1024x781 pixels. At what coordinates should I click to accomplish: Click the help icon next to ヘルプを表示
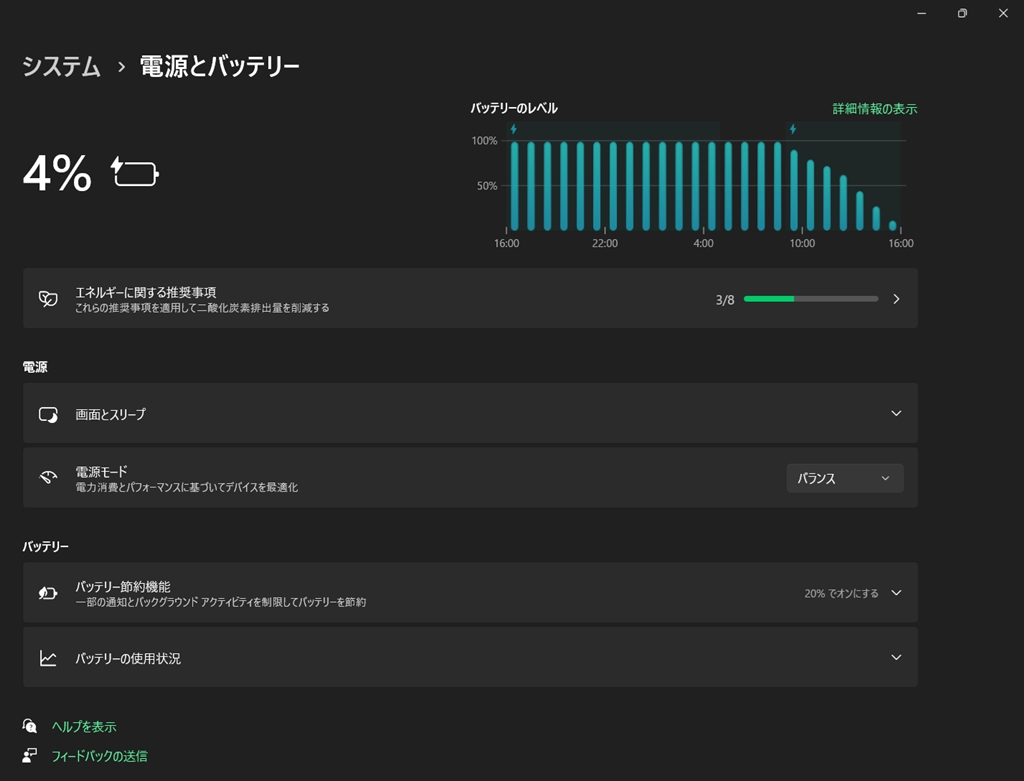click(x=29, y=726)
